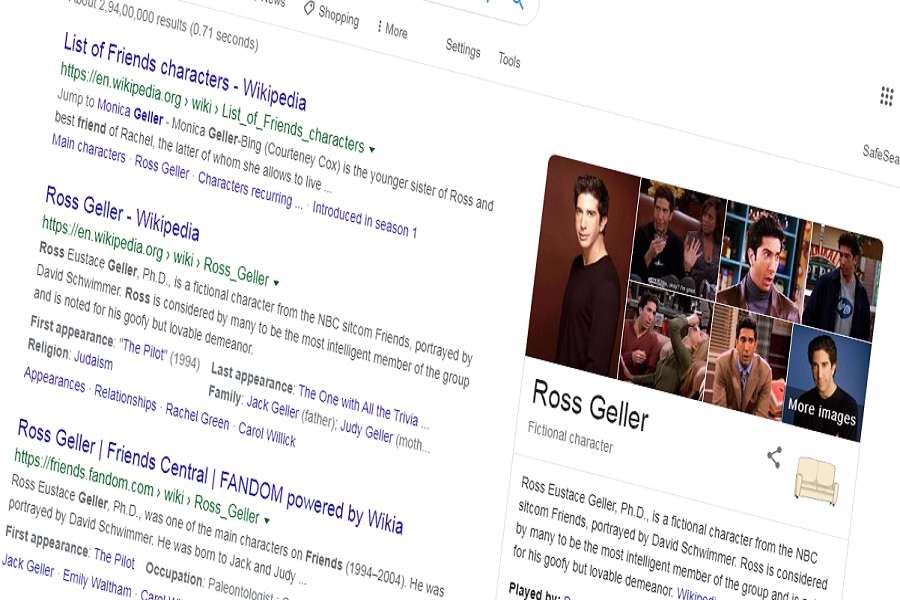This screenshot has width=900, height=600.
Task: Expand arrow after List_of_Friends_characters URL
Action: click(x=372, y=149)
